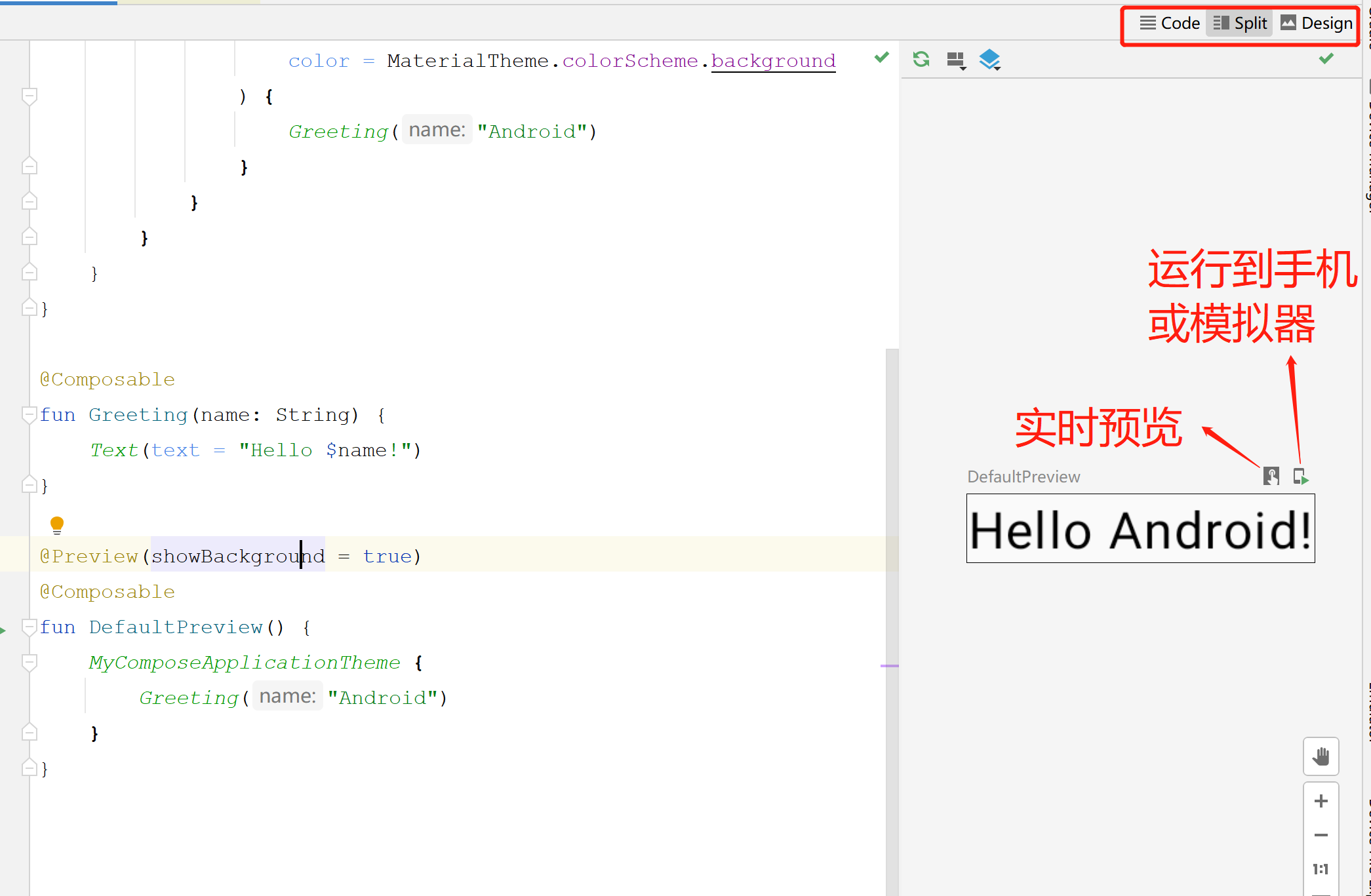This screenshot has height=896, width=1371.
Task: Click the background color reference link
Action: click(x=773, y=61)
